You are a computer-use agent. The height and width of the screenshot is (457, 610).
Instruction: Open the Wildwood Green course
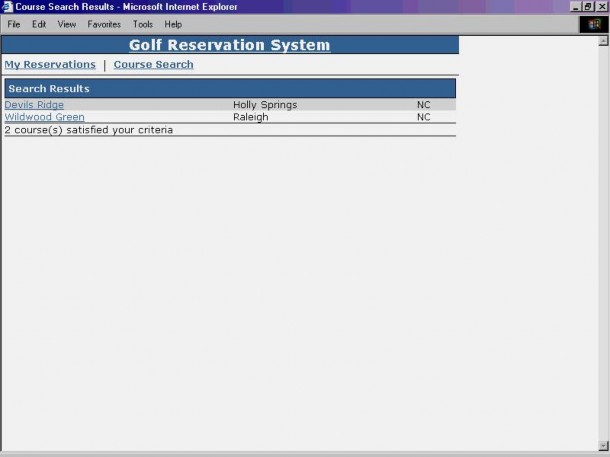[44, 117]
